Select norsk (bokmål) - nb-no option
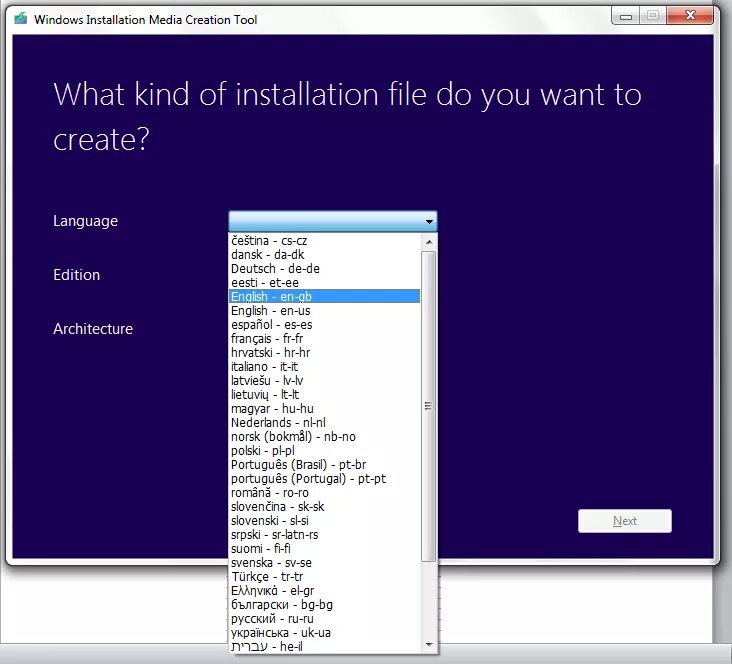 click(x=324, y=437)
